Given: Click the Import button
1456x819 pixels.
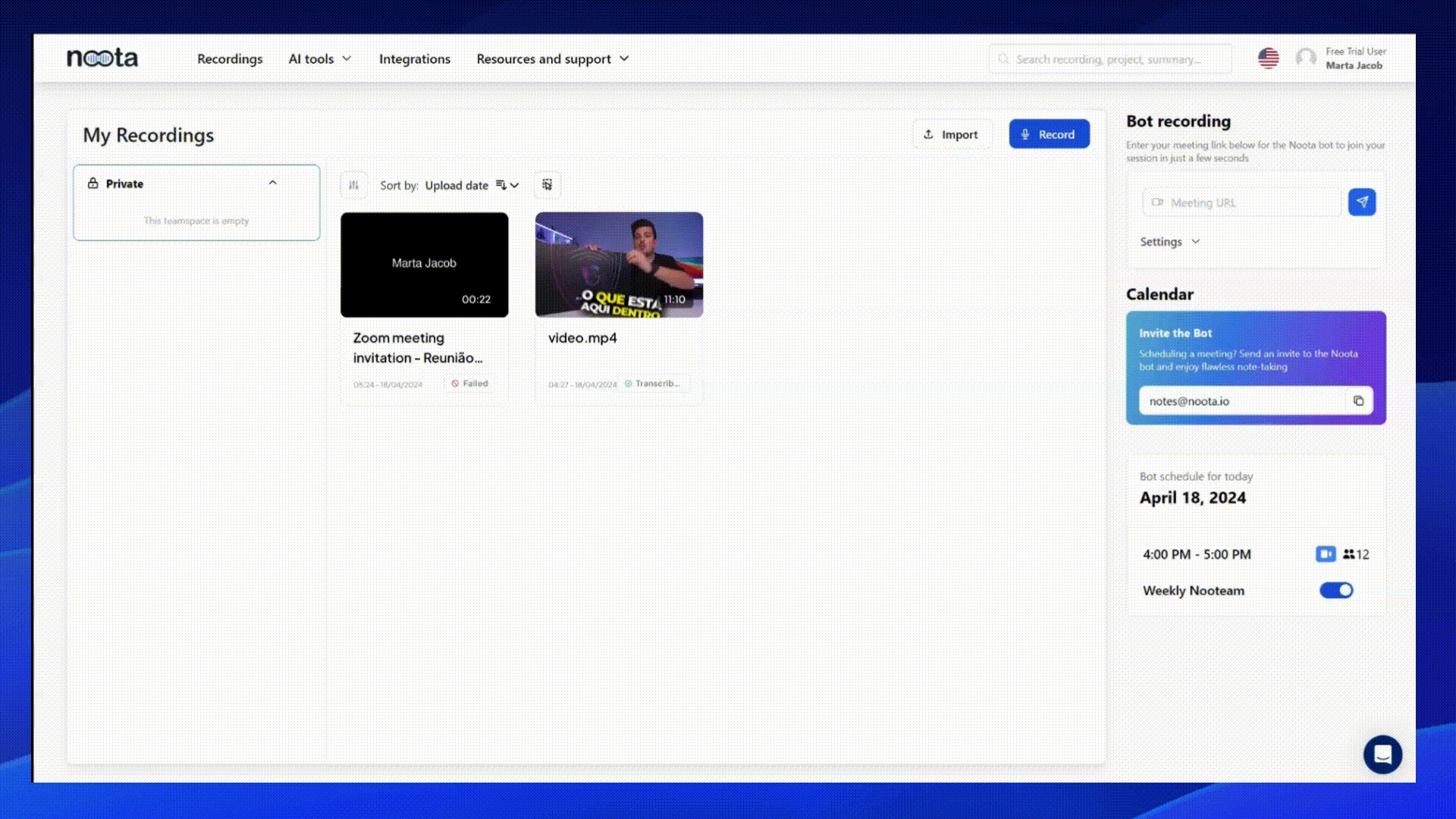Looking at the screenshot, I should (x=951, y=134).
